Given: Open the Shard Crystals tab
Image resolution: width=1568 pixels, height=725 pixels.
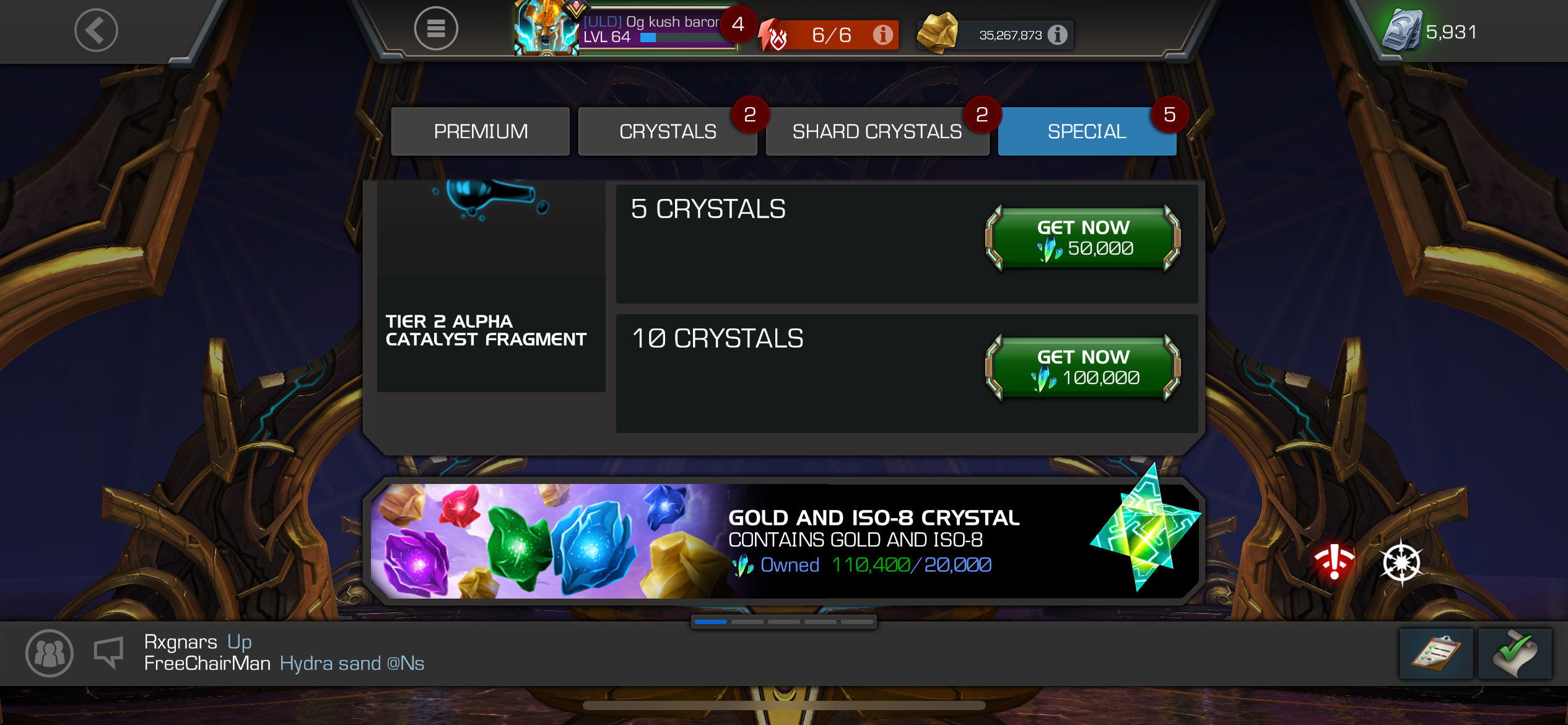Looking at the screenshot, I should coord(877,131).
